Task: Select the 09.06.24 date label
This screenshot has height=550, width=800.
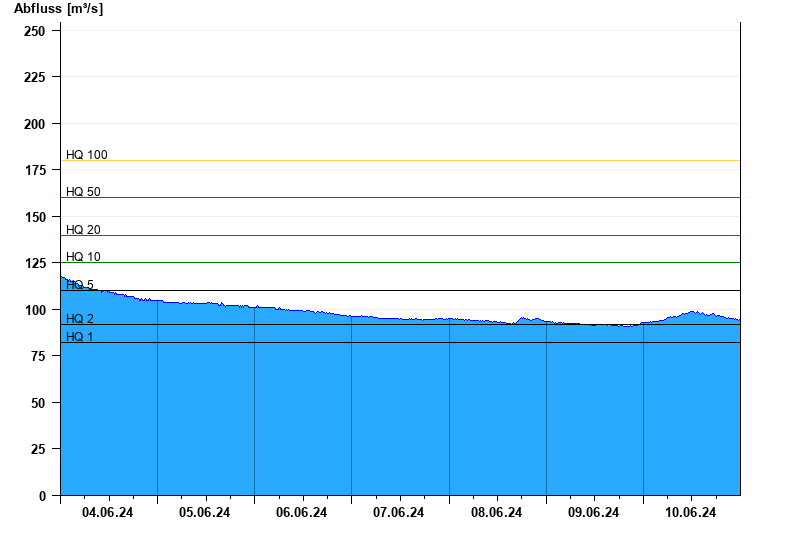Action: point(593,512)
